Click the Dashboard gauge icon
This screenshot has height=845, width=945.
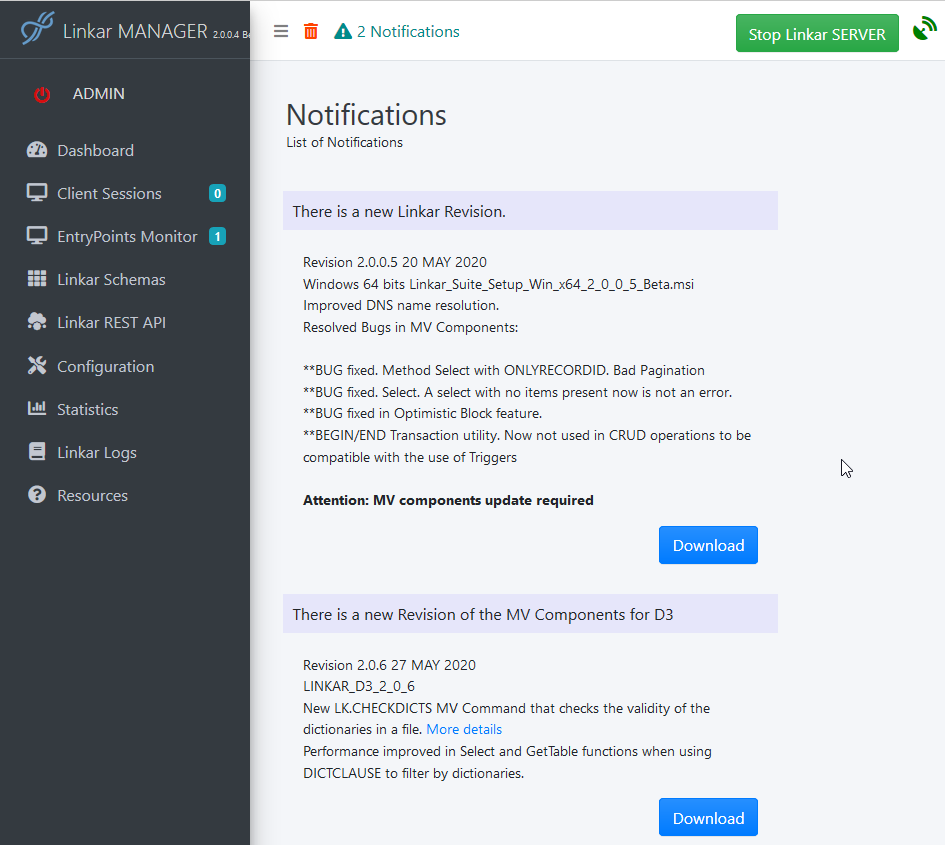point(37,150)
